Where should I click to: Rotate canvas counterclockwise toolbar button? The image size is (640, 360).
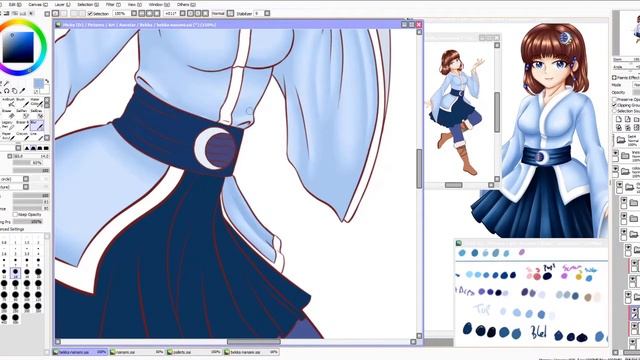pos(190,13)
